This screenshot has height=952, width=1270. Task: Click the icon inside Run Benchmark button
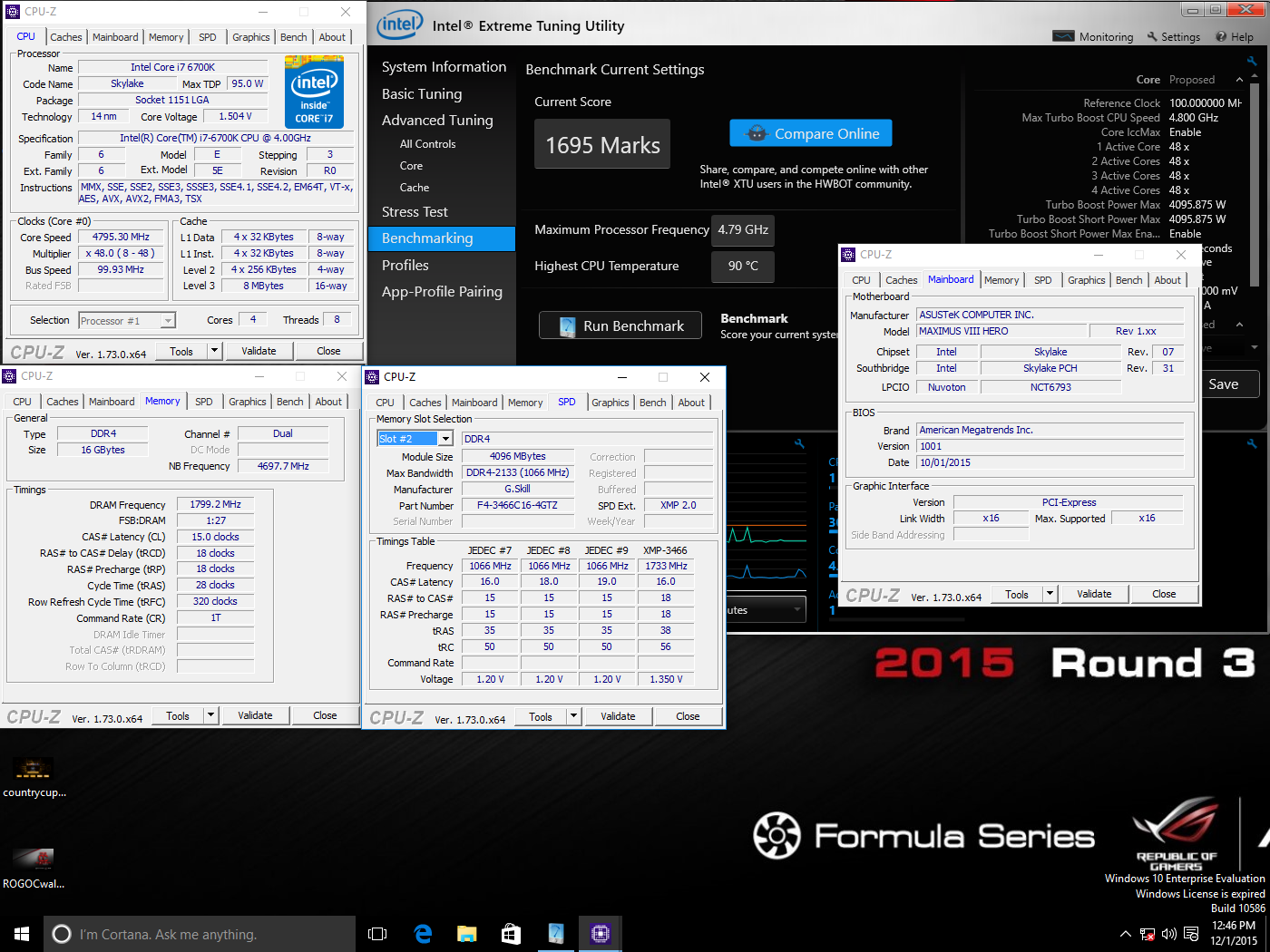pos(568,326)
